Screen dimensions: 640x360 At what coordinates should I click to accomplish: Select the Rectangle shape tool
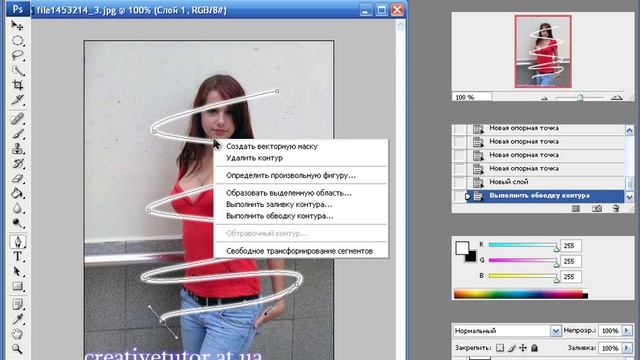point(17,286)
